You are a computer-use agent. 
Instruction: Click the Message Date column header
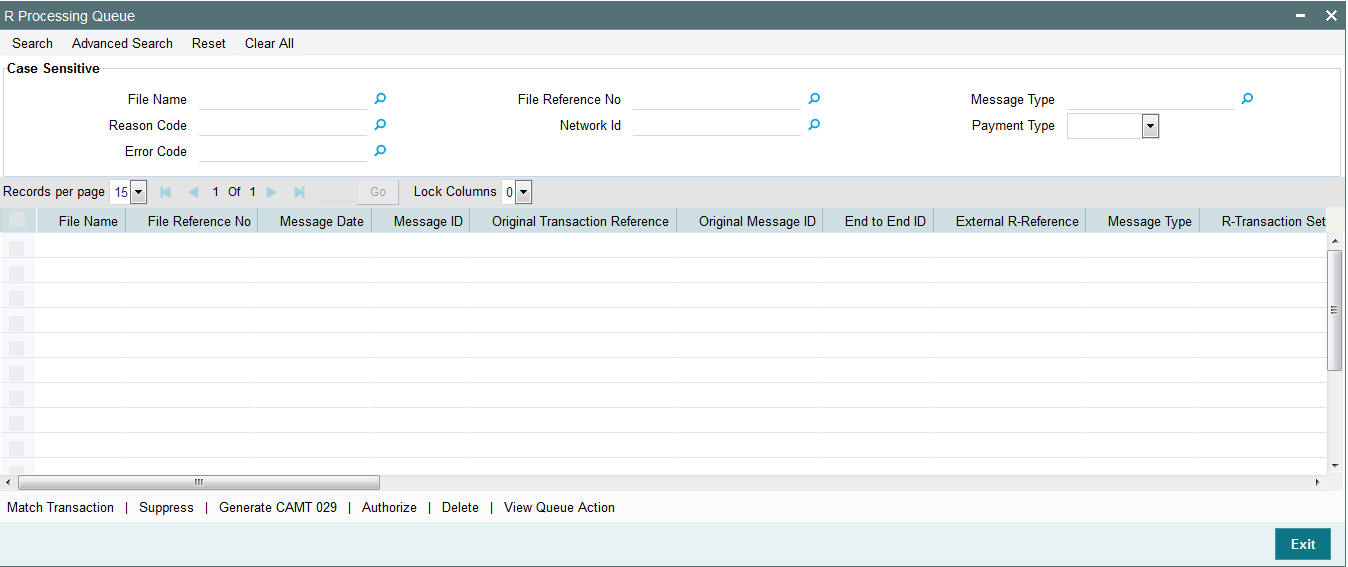[x=315, y=221]
